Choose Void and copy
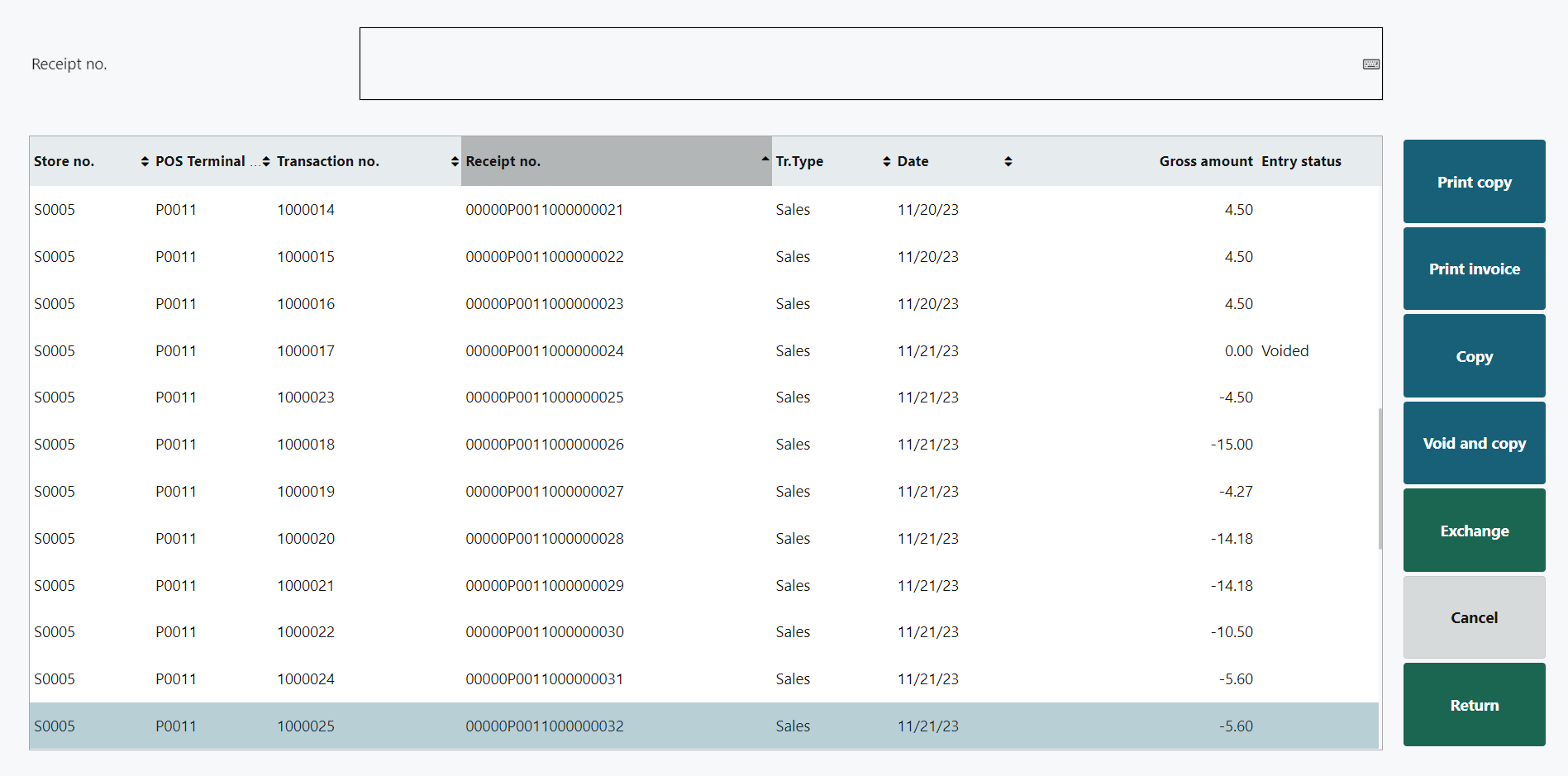Screen dimensions: 1568x776 (1474, 444)
